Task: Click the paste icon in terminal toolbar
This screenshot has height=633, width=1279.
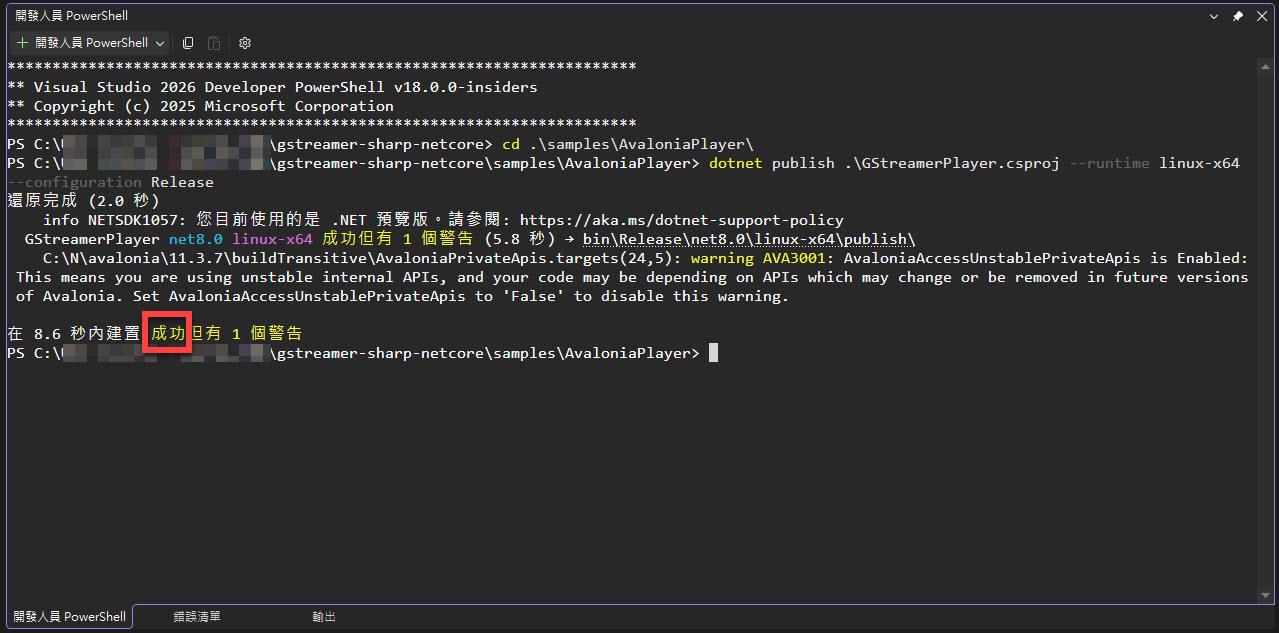Action: pos(214,43)
